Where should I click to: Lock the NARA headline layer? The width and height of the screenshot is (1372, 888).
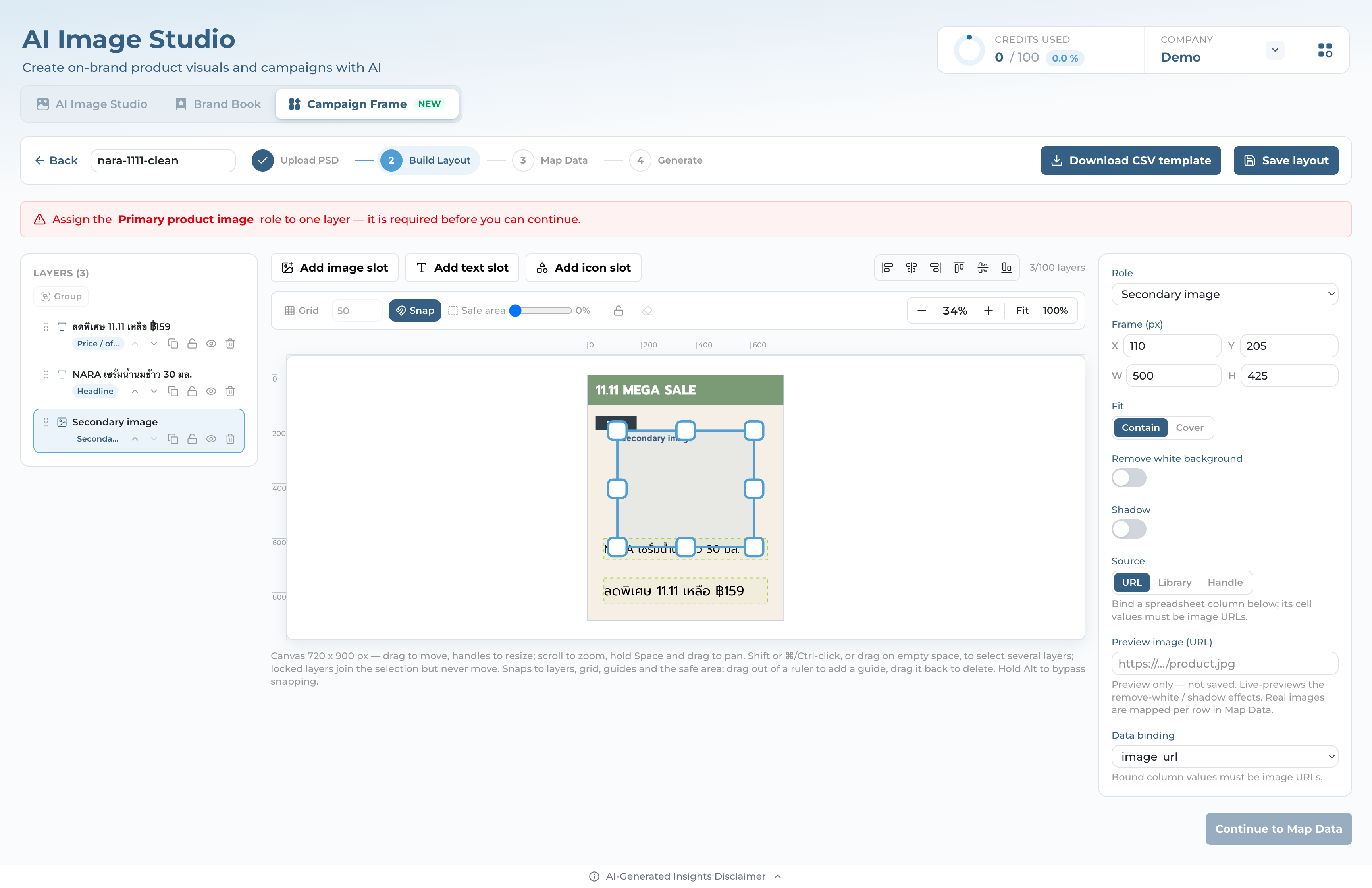click(192, 391)
